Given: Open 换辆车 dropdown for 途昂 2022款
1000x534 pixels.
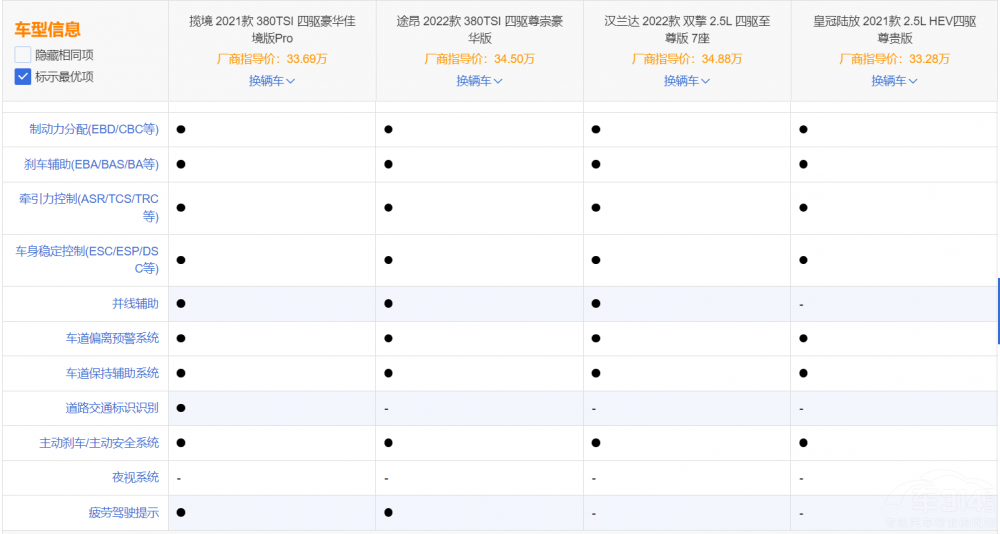Looking at the screenshot, I should tap(479, 81).
